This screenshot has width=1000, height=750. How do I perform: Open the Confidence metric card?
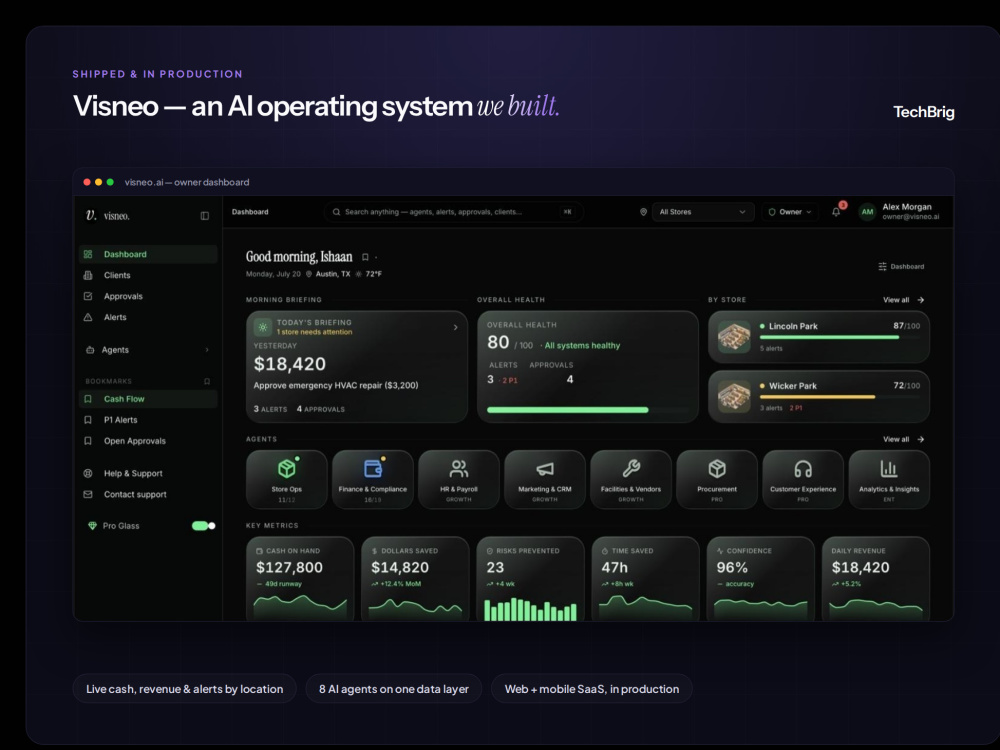pos(761,579)
